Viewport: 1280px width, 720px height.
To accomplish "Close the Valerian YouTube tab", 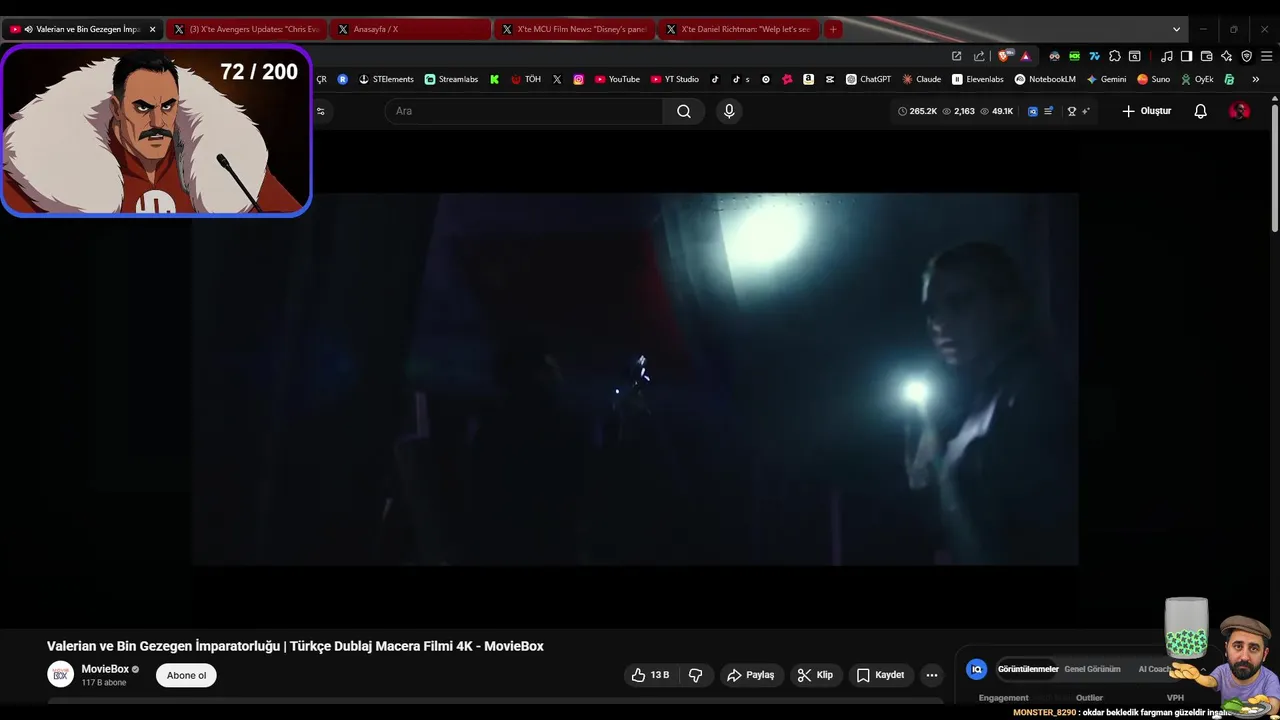I will [152, 29].
